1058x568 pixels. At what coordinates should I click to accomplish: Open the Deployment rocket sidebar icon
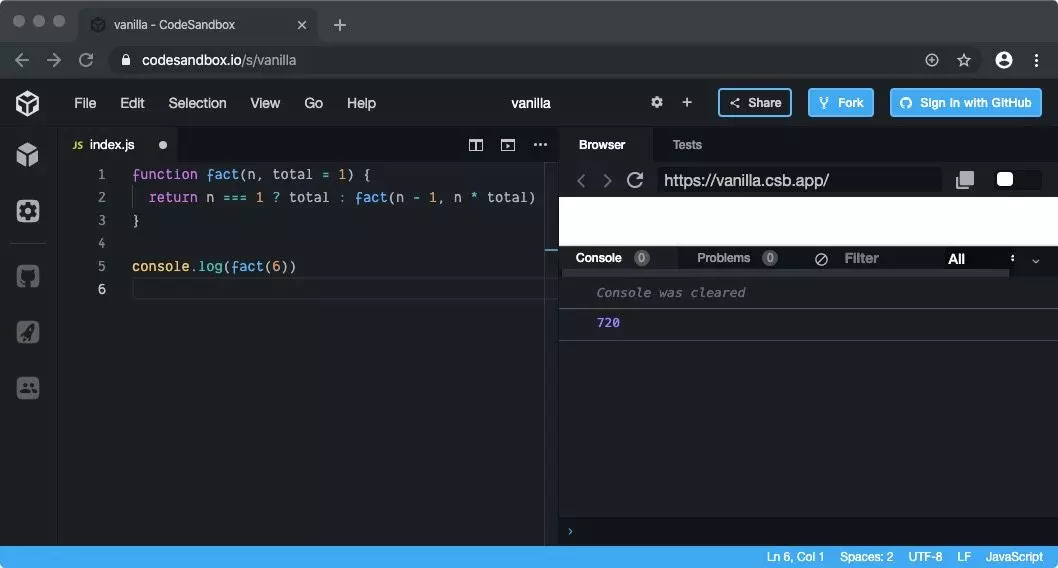[x=28, y=332]
